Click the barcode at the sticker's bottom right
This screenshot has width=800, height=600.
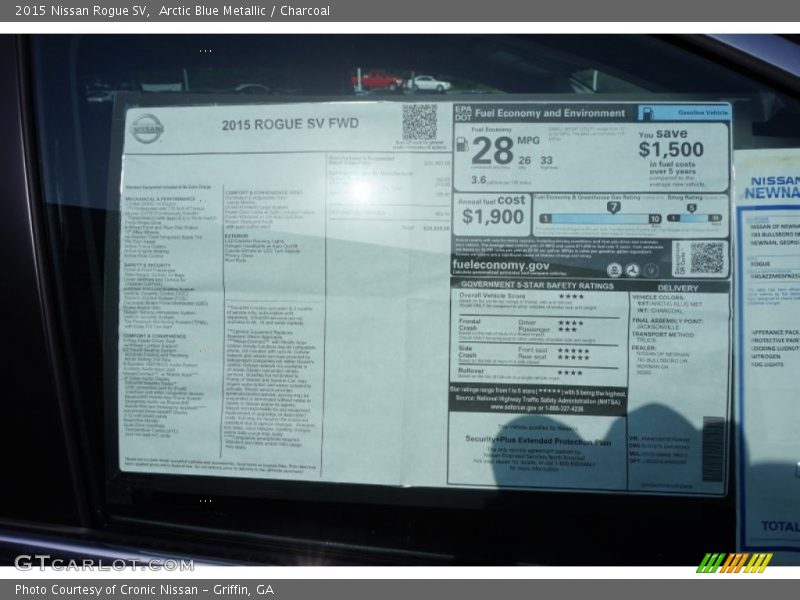pyautogui.click(x=712, y=450)
